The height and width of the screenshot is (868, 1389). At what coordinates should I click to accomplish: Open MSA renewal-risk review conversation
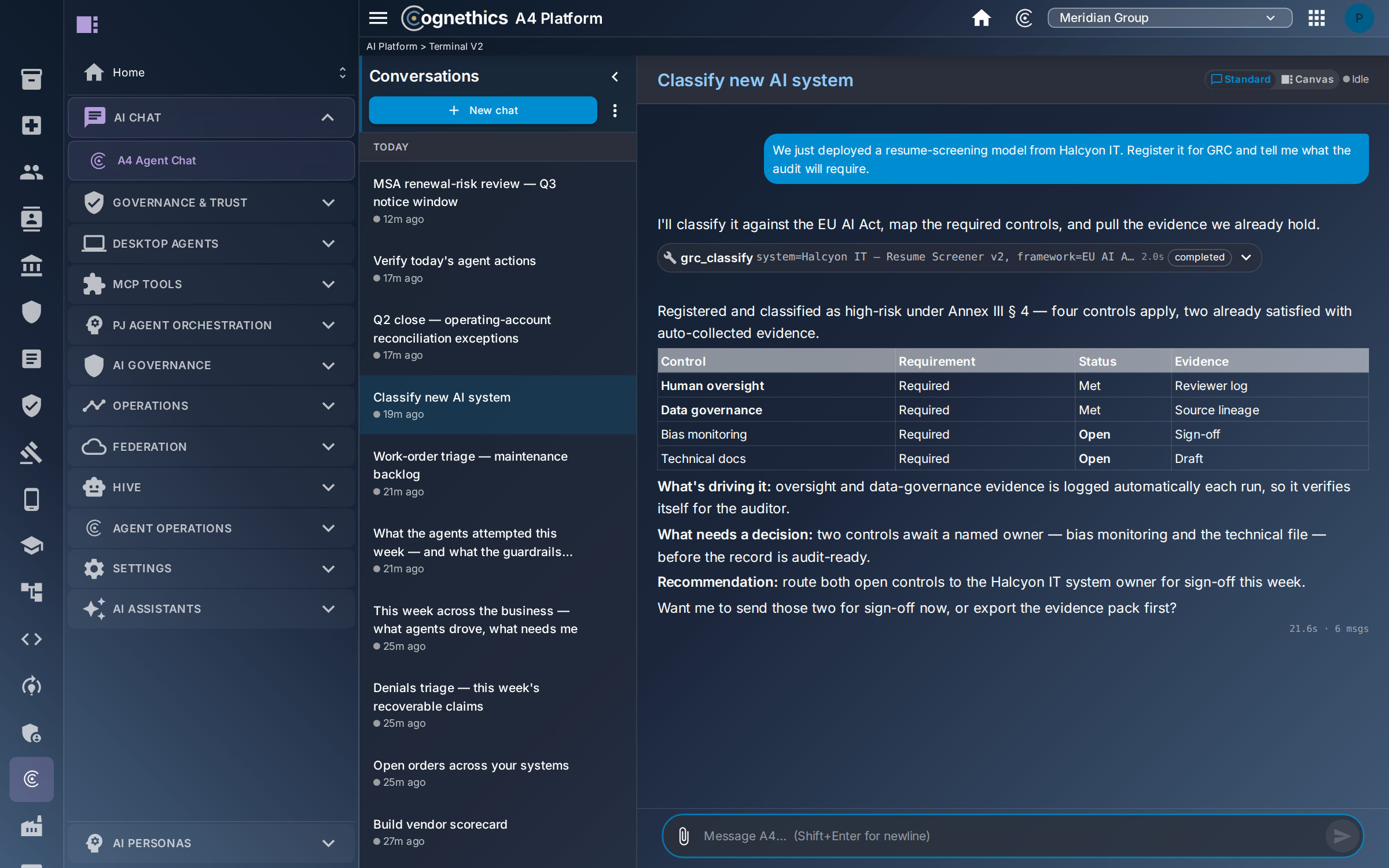[498, 201]
